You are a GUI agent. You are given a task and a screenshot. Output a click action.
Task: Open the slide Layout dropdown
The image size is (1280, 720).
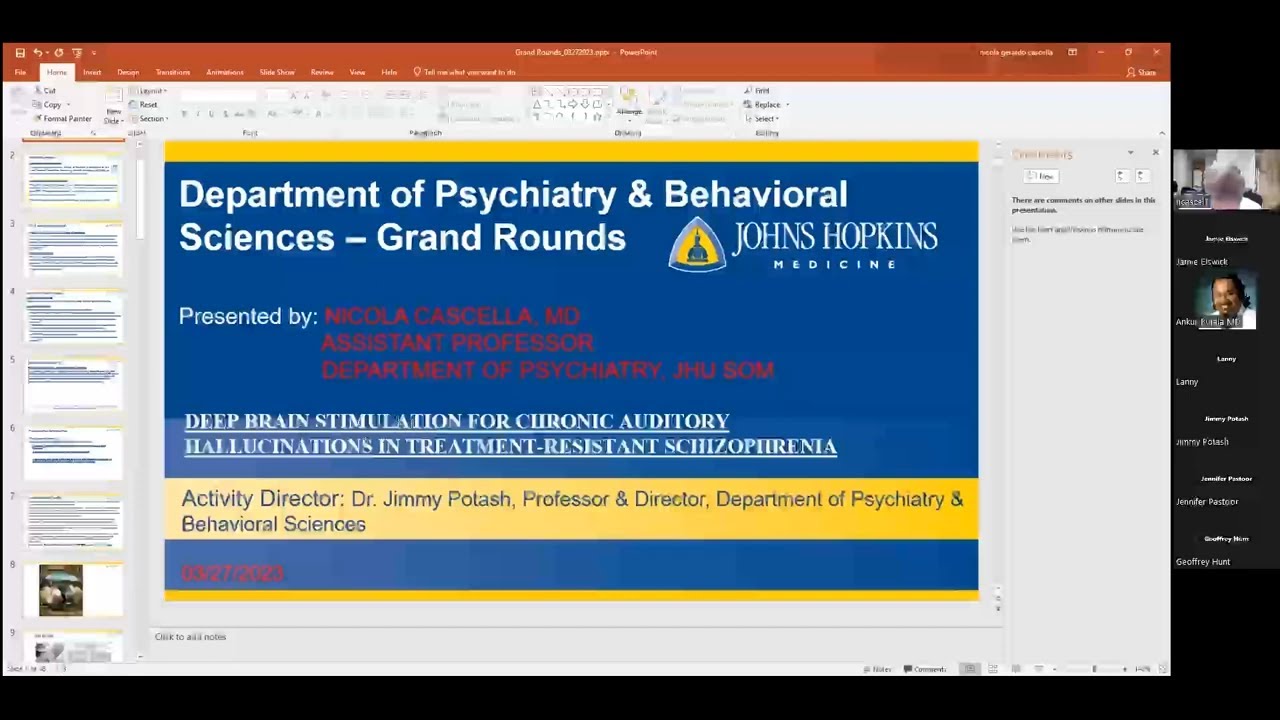pos(150,91)
